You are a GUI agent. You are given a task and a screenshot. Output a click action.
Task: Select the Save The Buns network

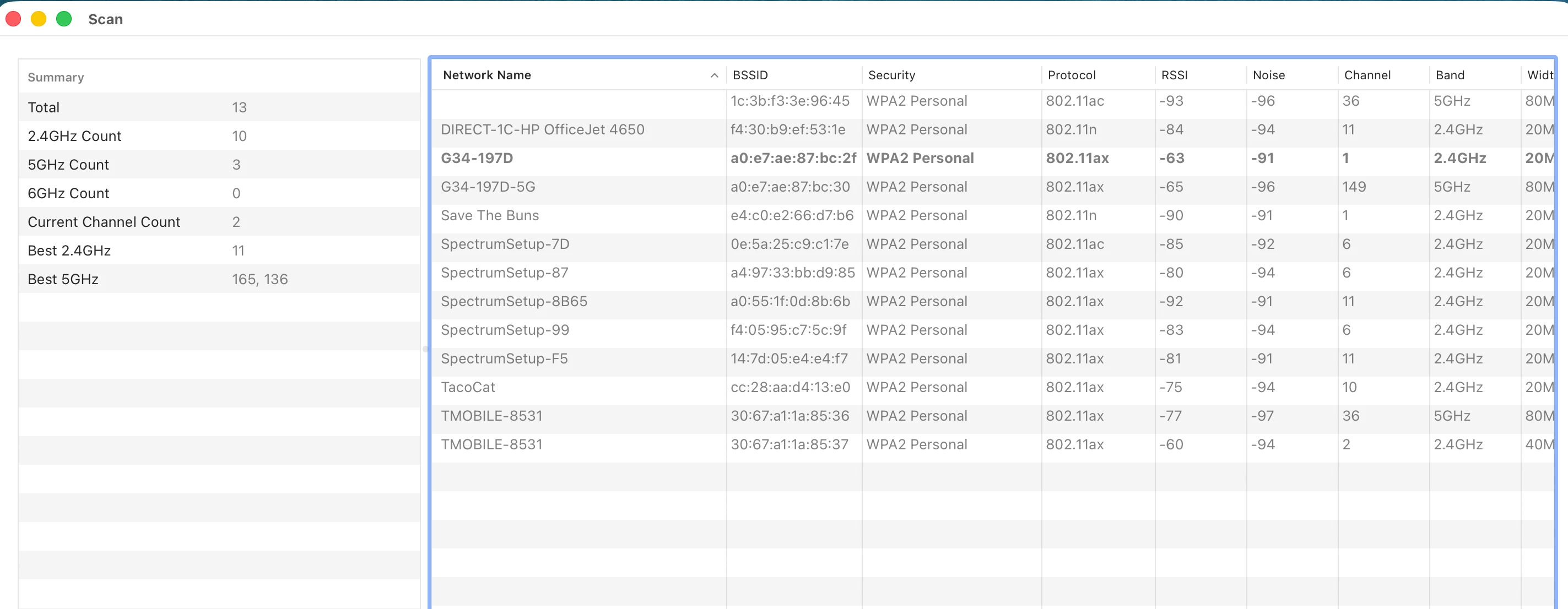[x=489, y=215]
